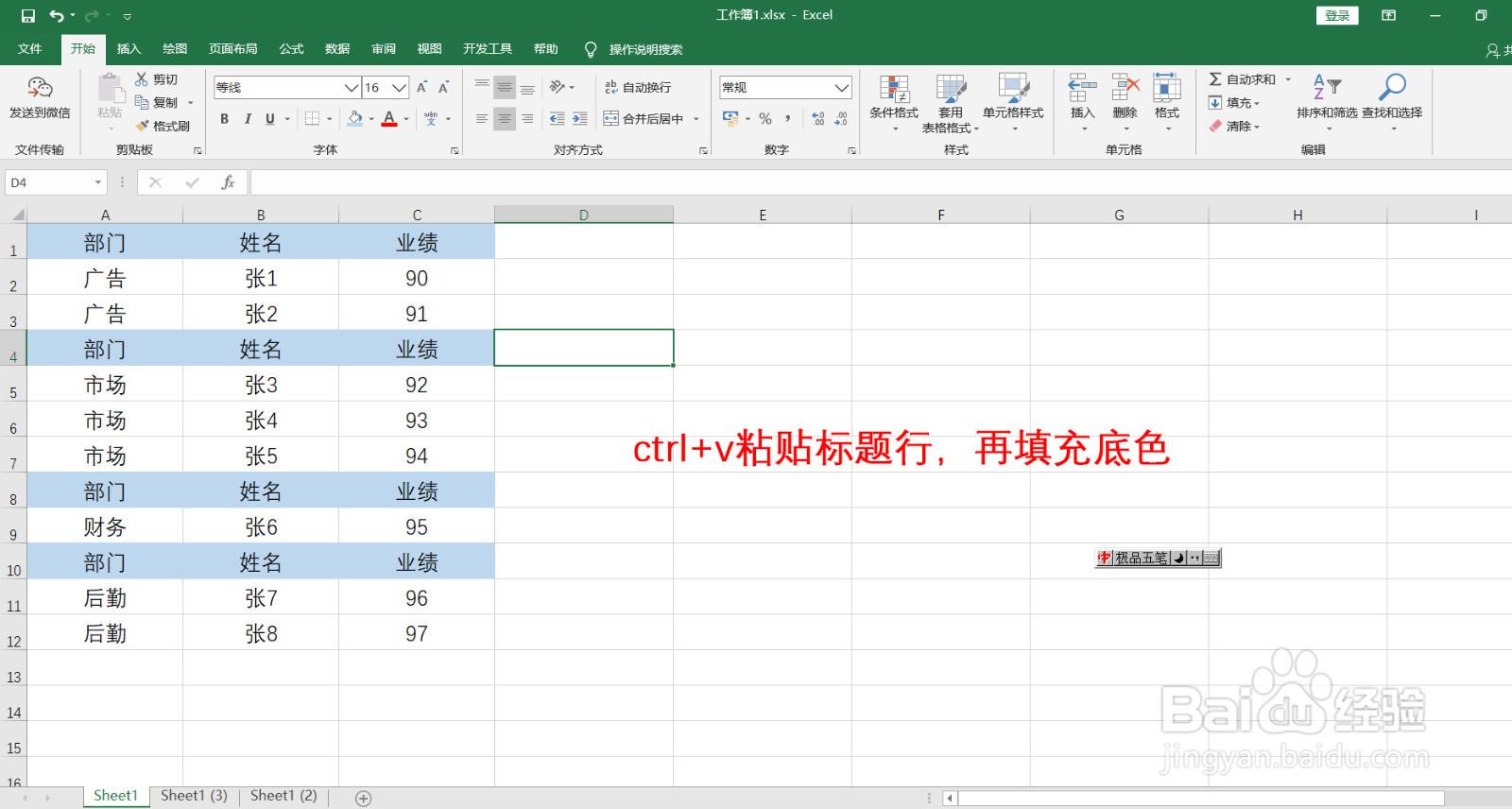Click the Copy button
The image size is (1512, 809).
pos(157,102)
